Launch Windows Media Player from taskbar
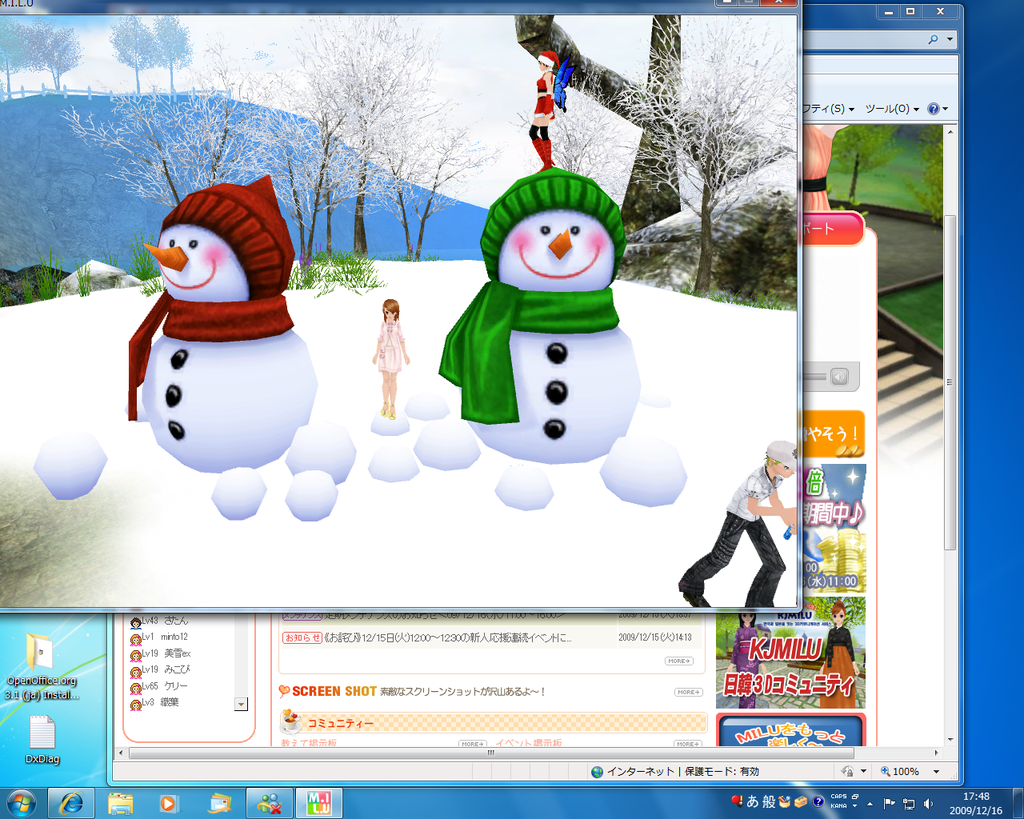Viewport: 1024px width, 819px height. (x=169, y=803)
